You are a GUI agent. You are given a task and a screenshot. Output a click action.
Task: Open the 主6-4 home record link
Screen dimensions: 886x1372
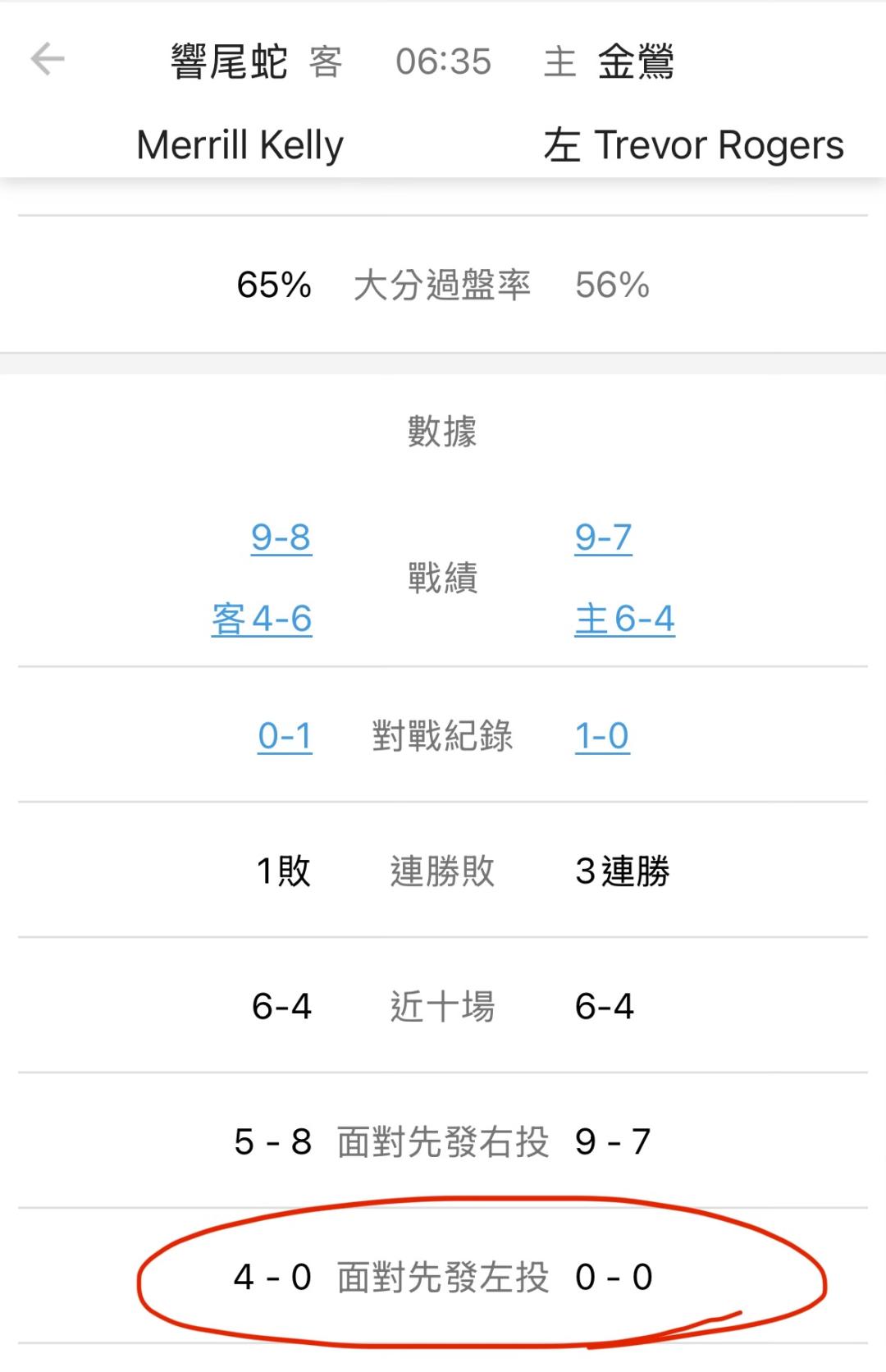pyautogui.click(x=624, y=619)
